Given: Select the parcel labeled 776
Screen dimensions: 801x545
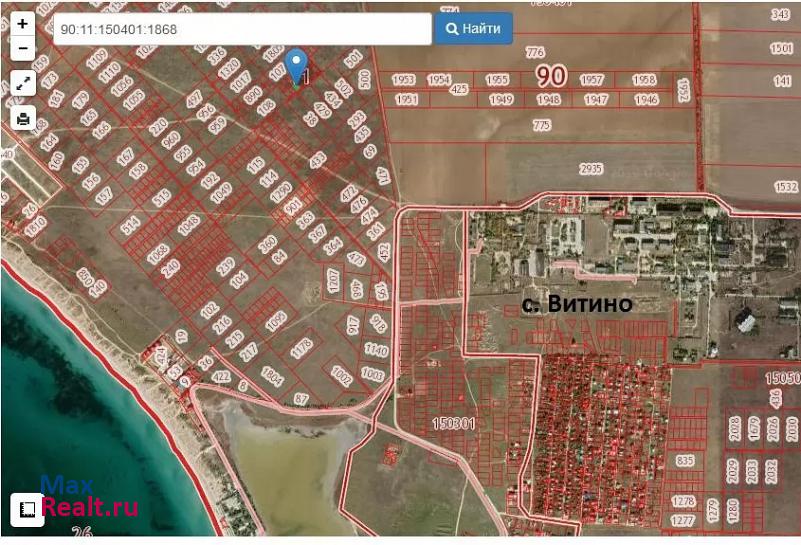Looking at the screenshot, I should pyautogui.click(x=535, y=52).
